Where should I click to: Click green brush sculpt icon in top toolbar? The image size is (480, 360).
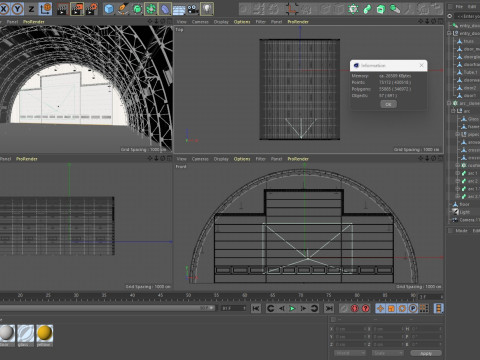[x=395, y=9]
